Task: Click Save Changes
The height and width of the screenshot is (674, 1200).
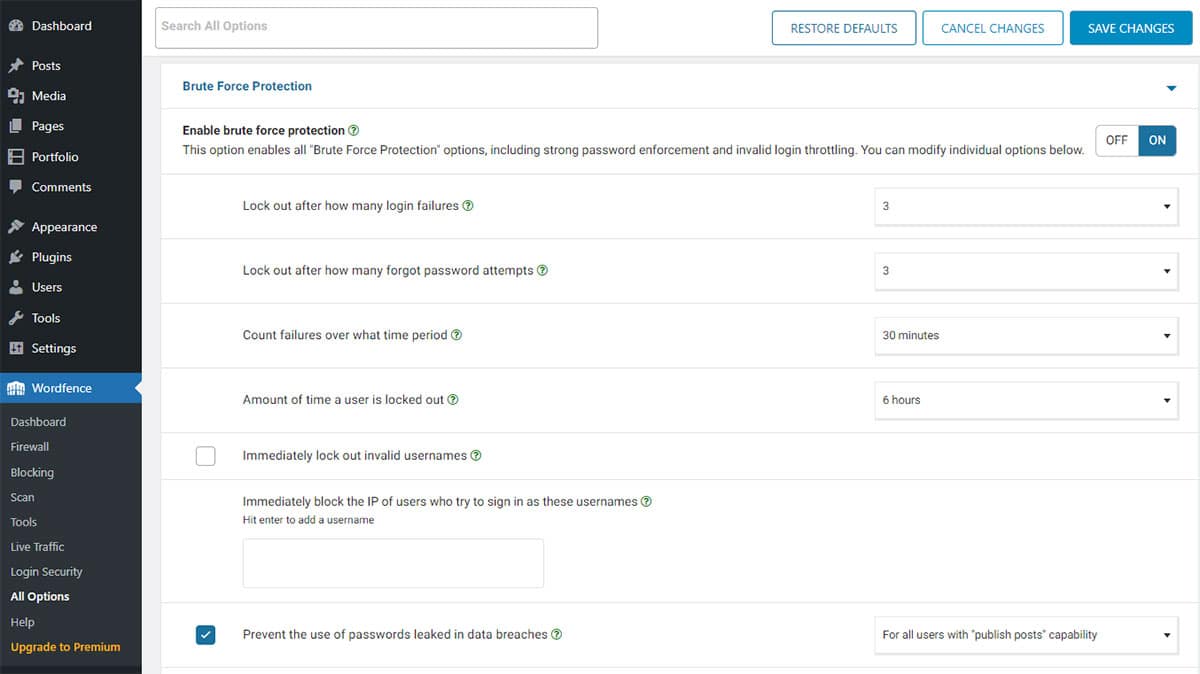Action: tap(1130, 28)
